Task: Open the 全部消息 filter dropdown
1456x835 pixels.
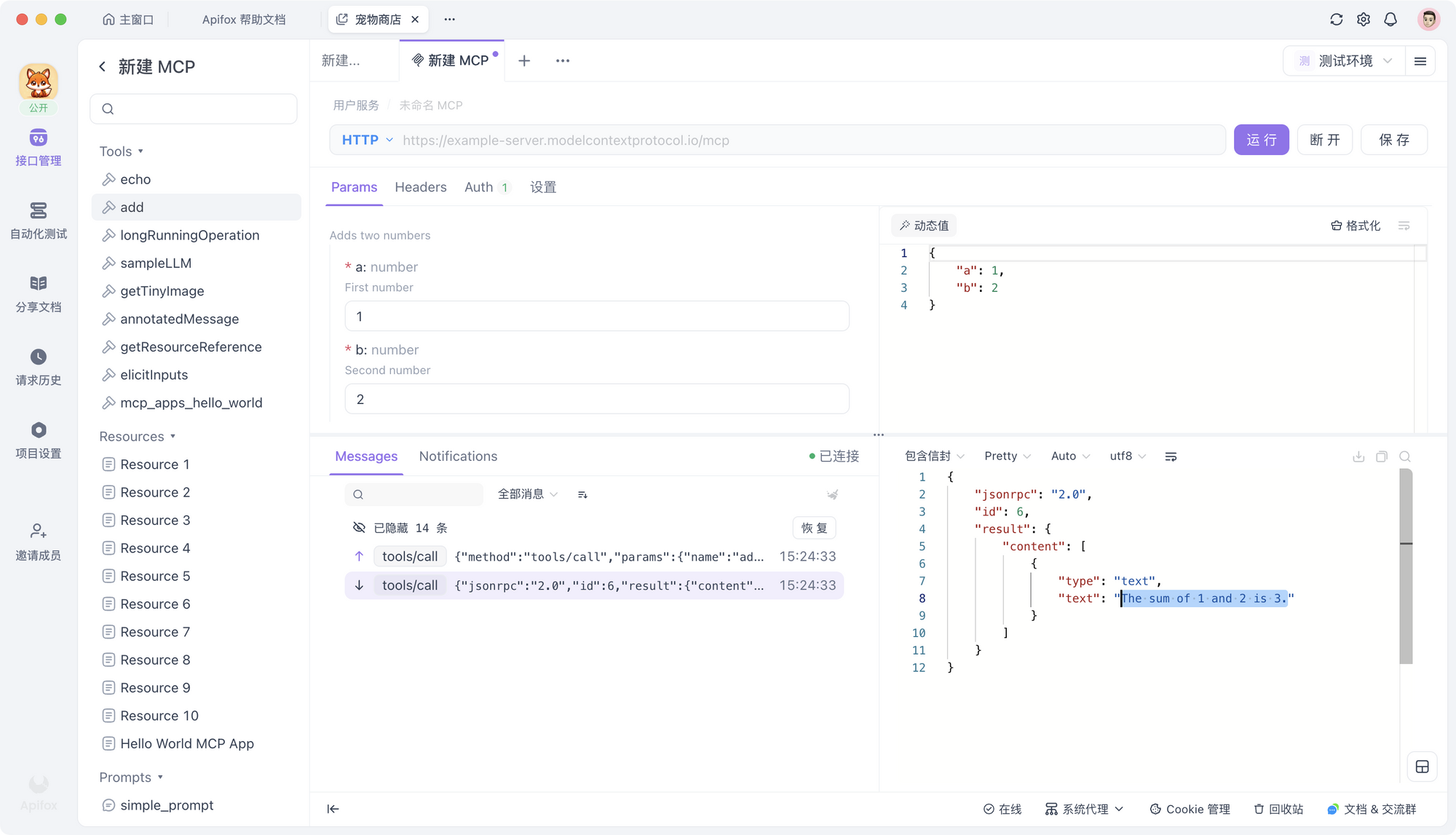Action: (527, 494)
